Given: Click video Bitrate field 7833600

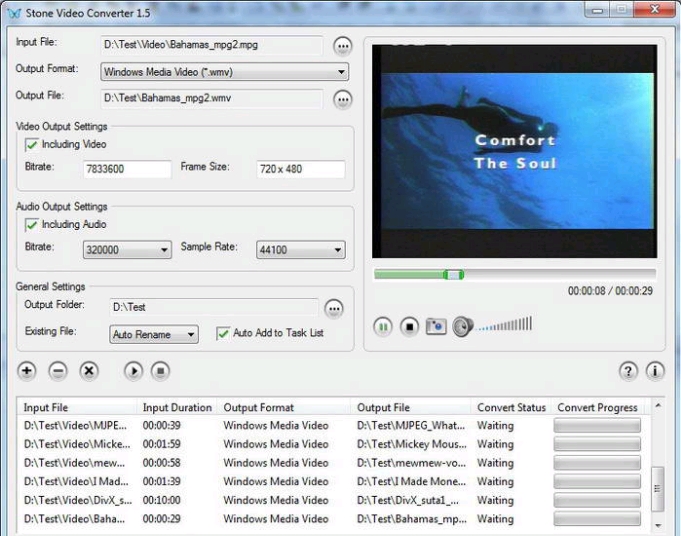Looking at the screenshot, I should click(127, 169).
